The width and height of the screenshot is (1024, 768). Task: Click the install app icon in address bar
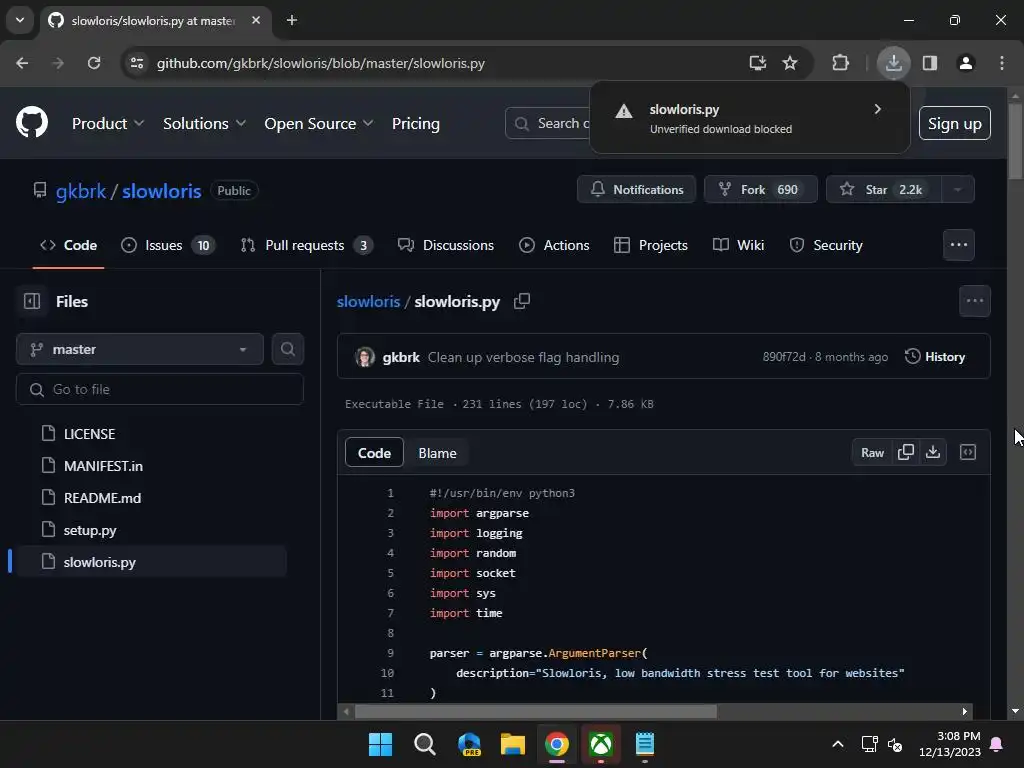(758, 63)
